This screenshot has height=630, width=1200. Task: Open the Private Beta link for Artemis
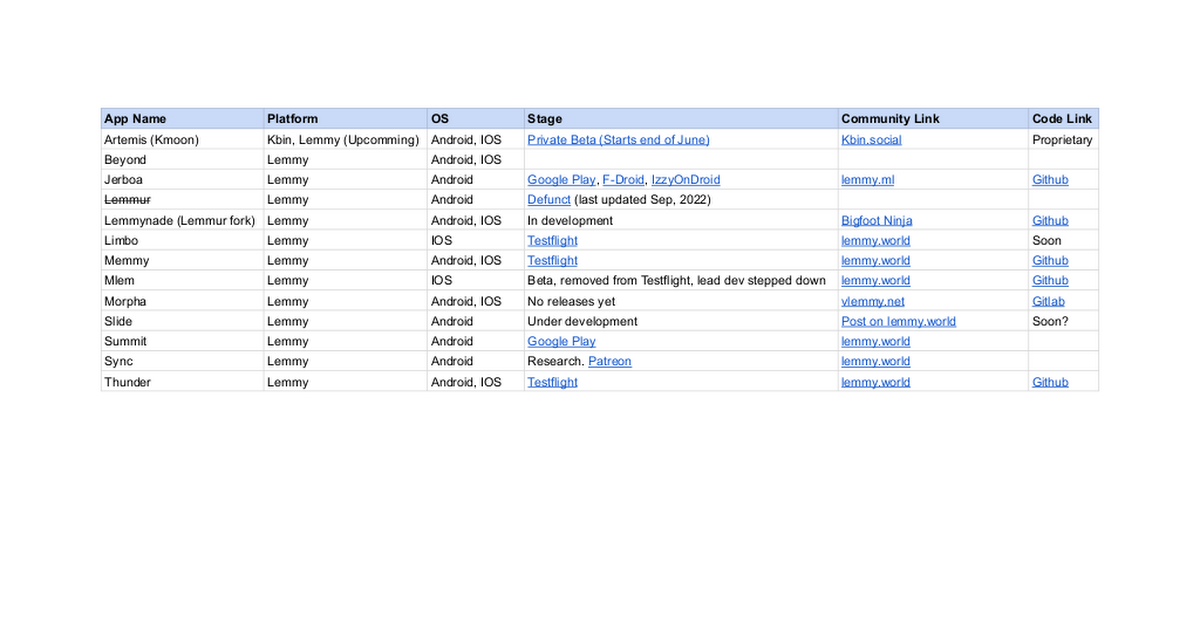pos(618,140)
